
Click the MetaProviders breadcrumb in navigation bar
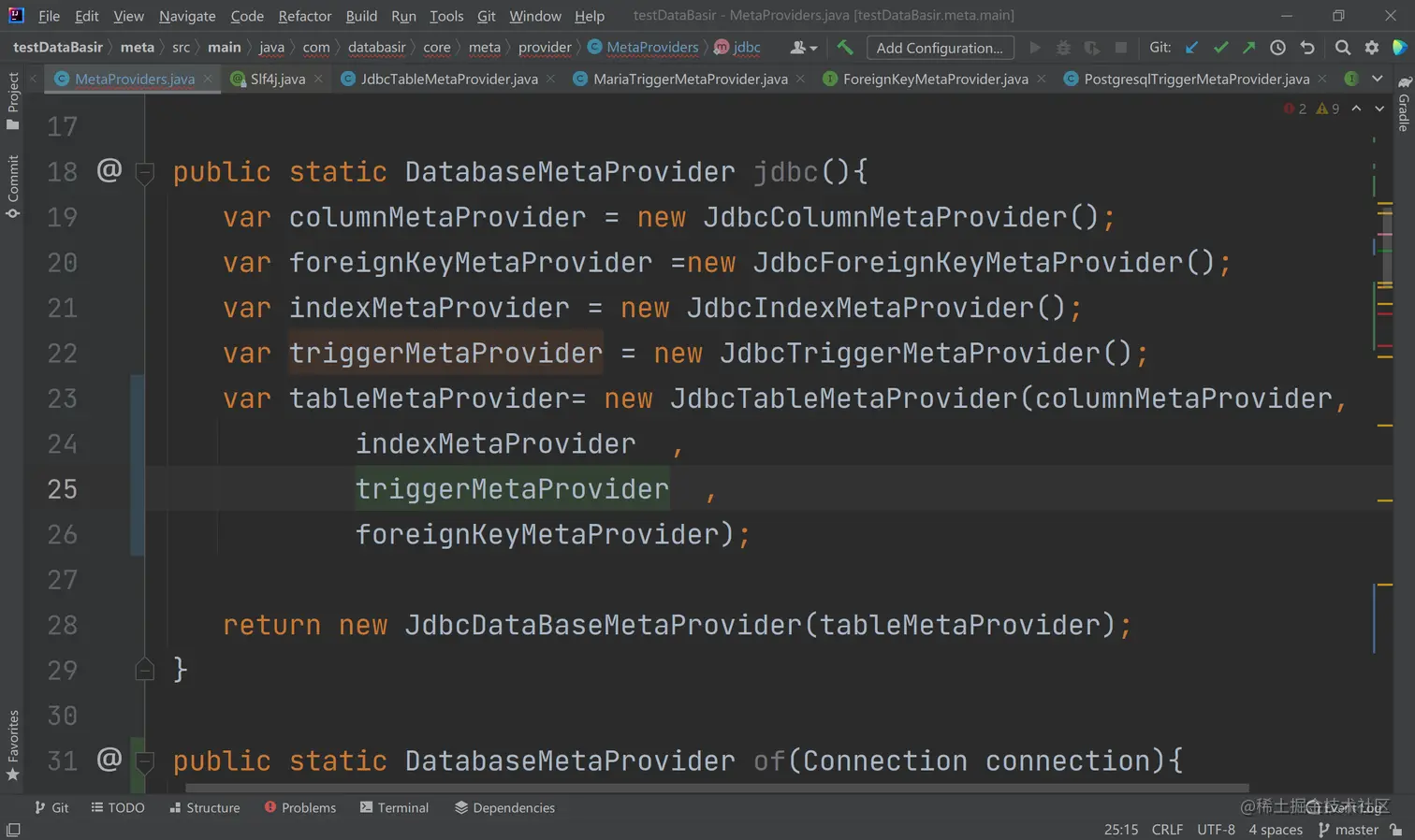click(x=643, y=47)
